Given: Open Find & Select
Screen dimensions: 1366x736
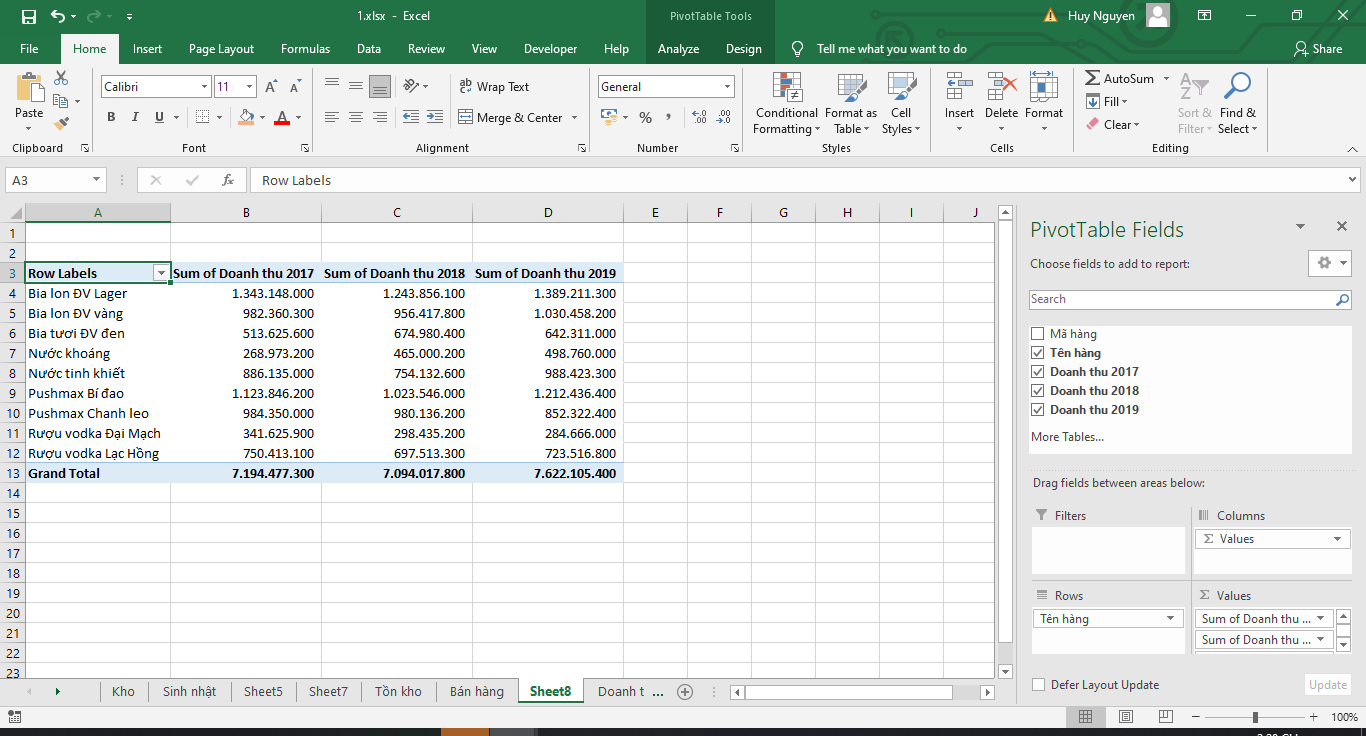Looking at the screenshot, I should pos(1238,103).
